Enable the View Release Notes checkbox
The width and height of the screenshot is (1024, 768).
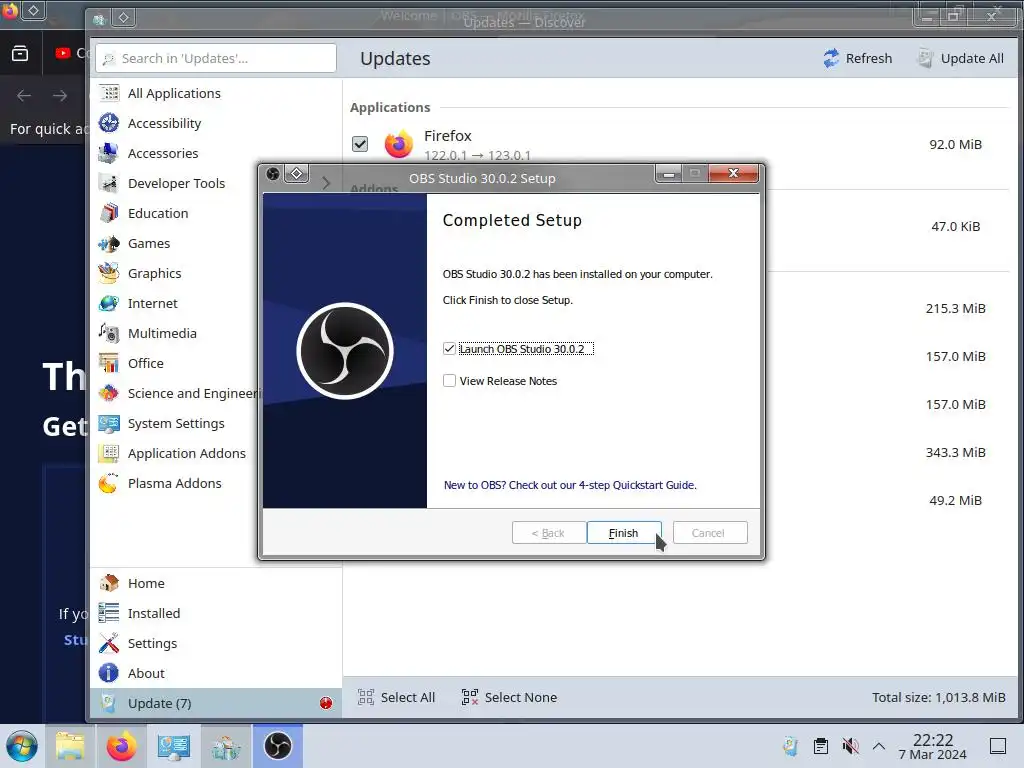449,381
